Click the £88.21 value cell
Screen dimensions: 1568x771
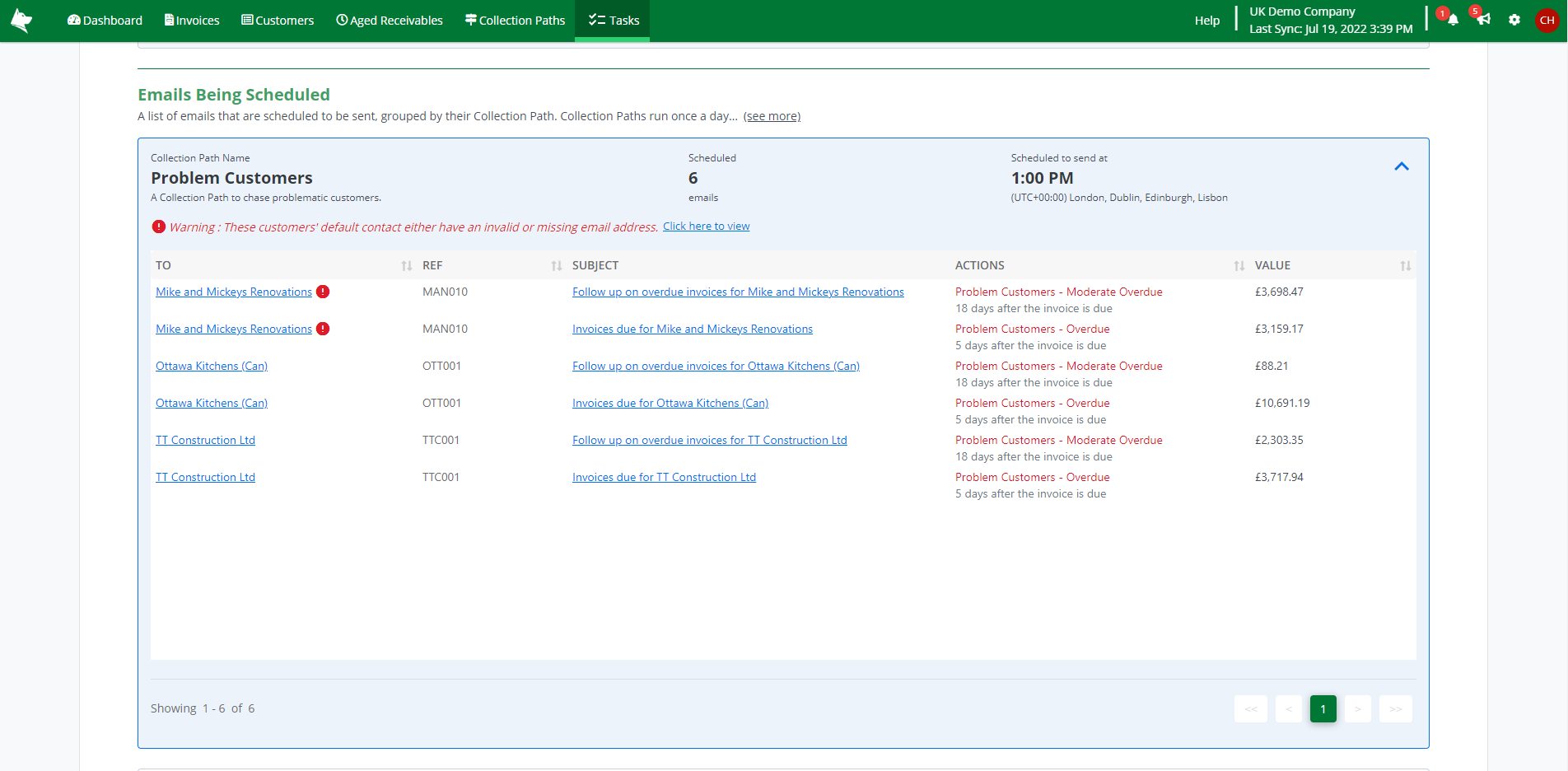tap(1272, 366)
